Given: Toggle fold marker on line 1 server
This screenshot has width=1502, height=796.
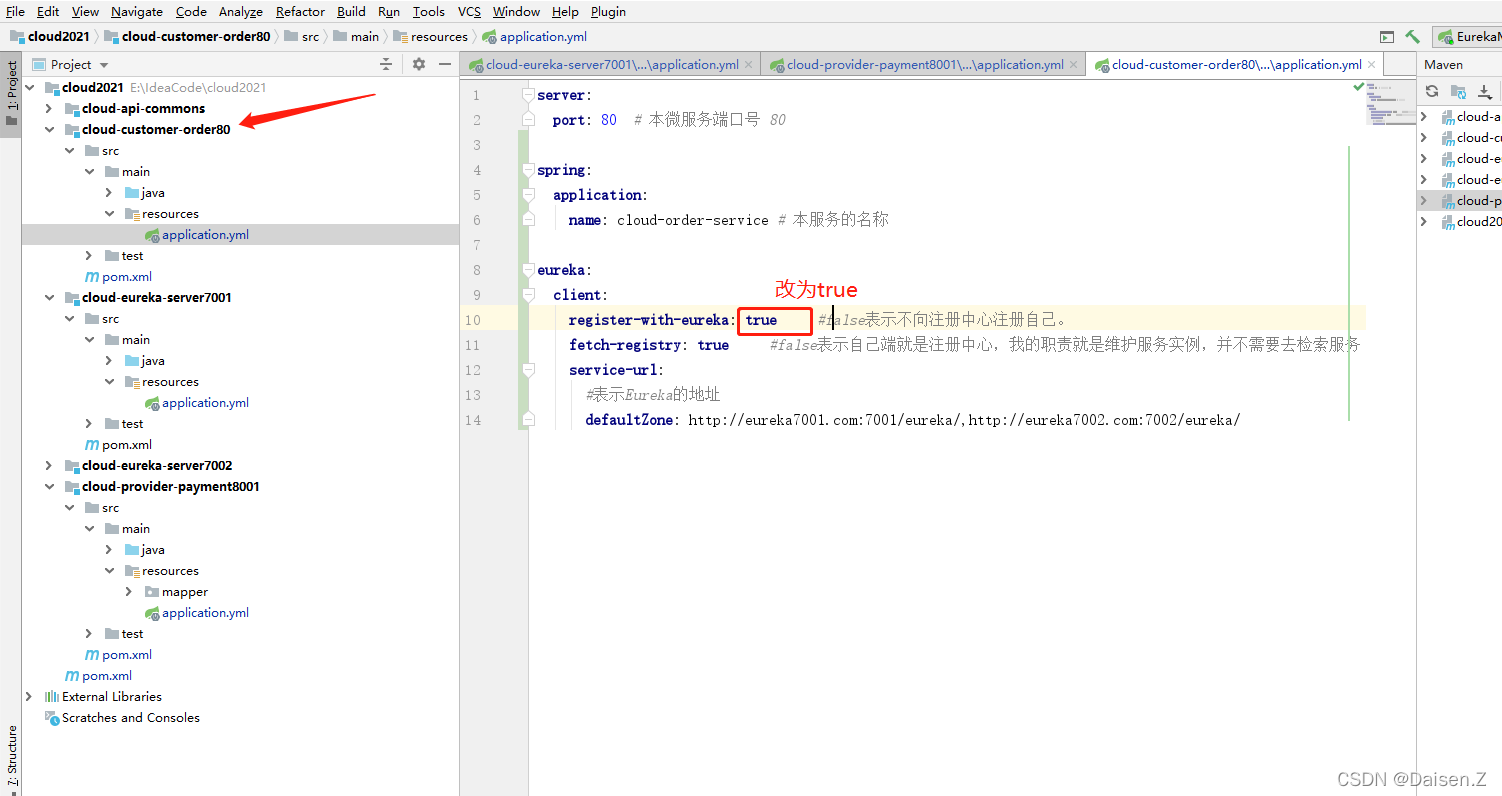Looking at the screenshot, I should tap(528, 95).
